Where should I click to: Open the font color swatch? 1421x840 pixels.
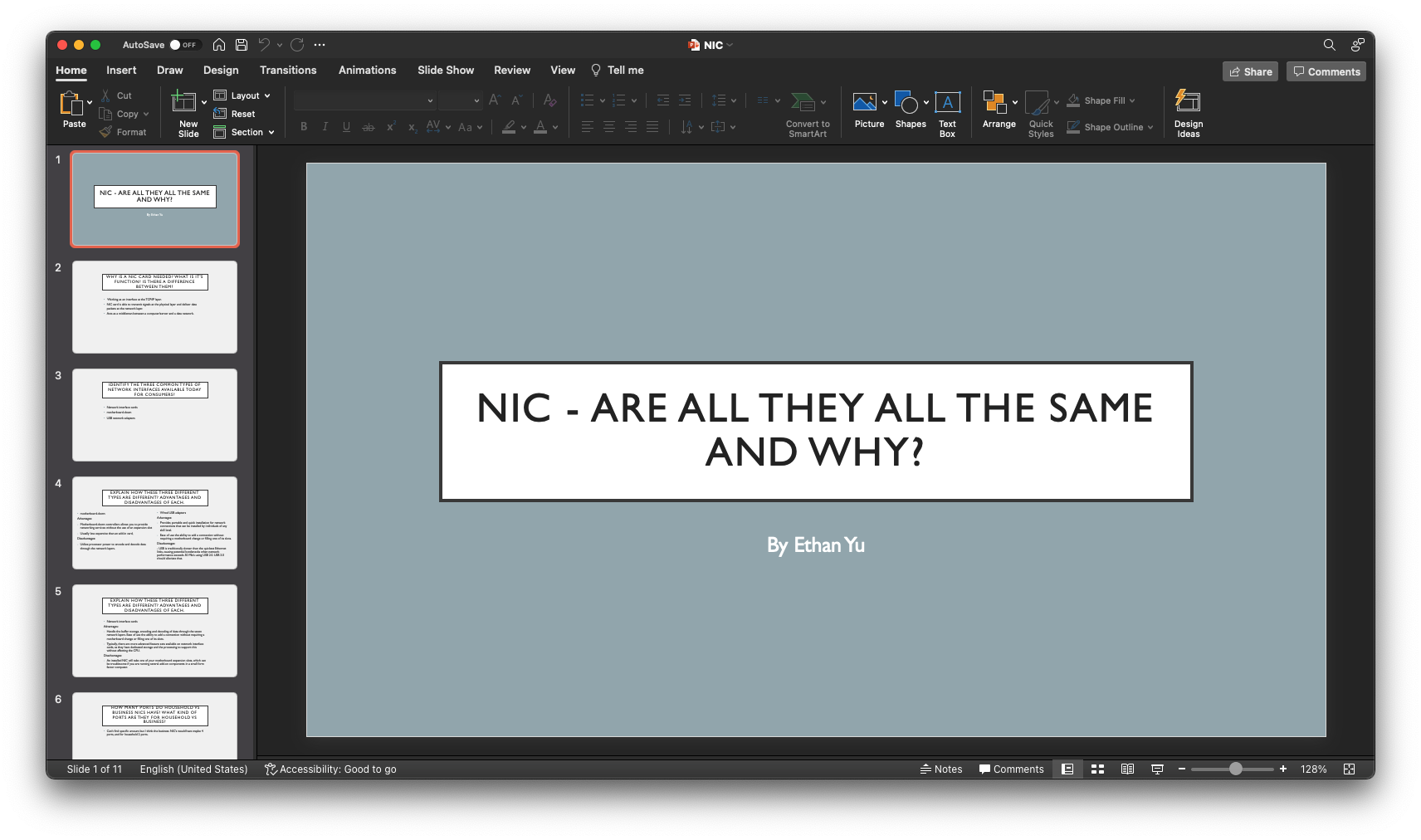click(x=540, y=127)
